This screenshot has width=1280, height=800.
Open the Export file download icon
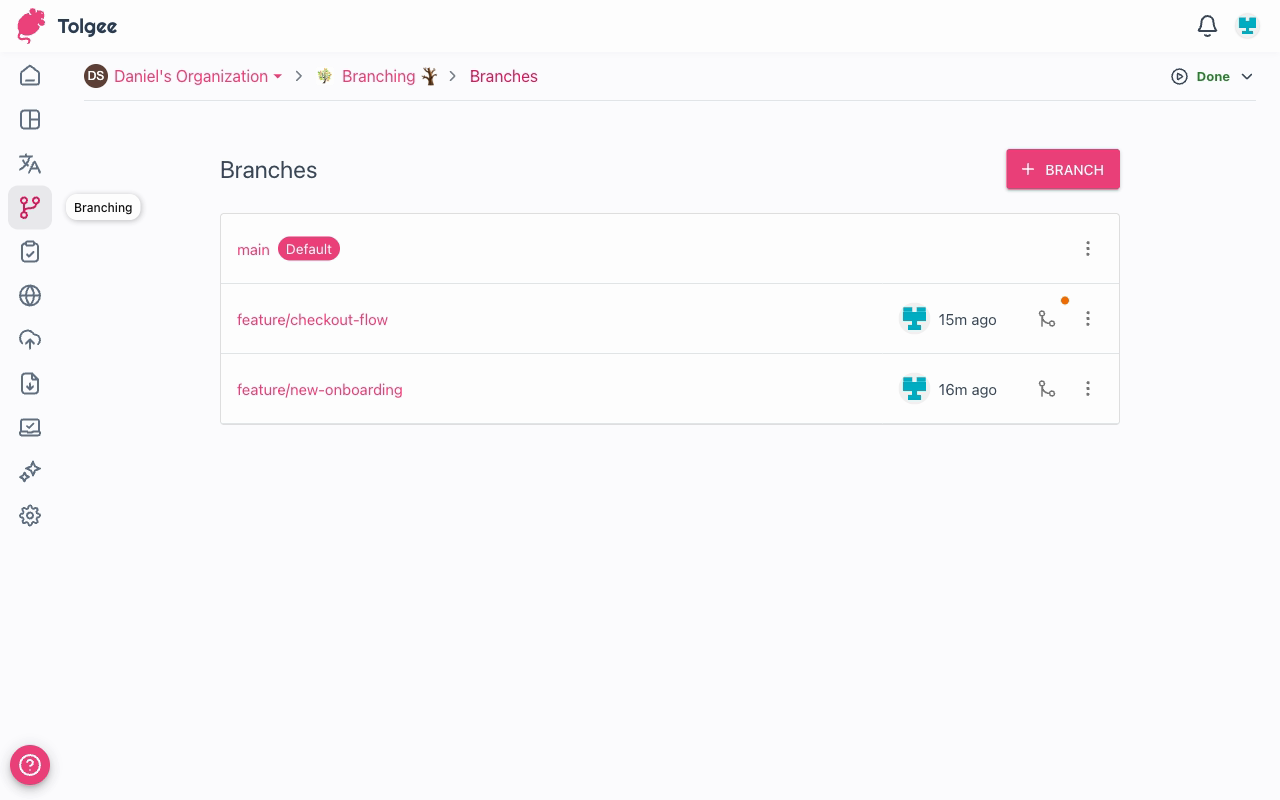(x=30, y=384)
